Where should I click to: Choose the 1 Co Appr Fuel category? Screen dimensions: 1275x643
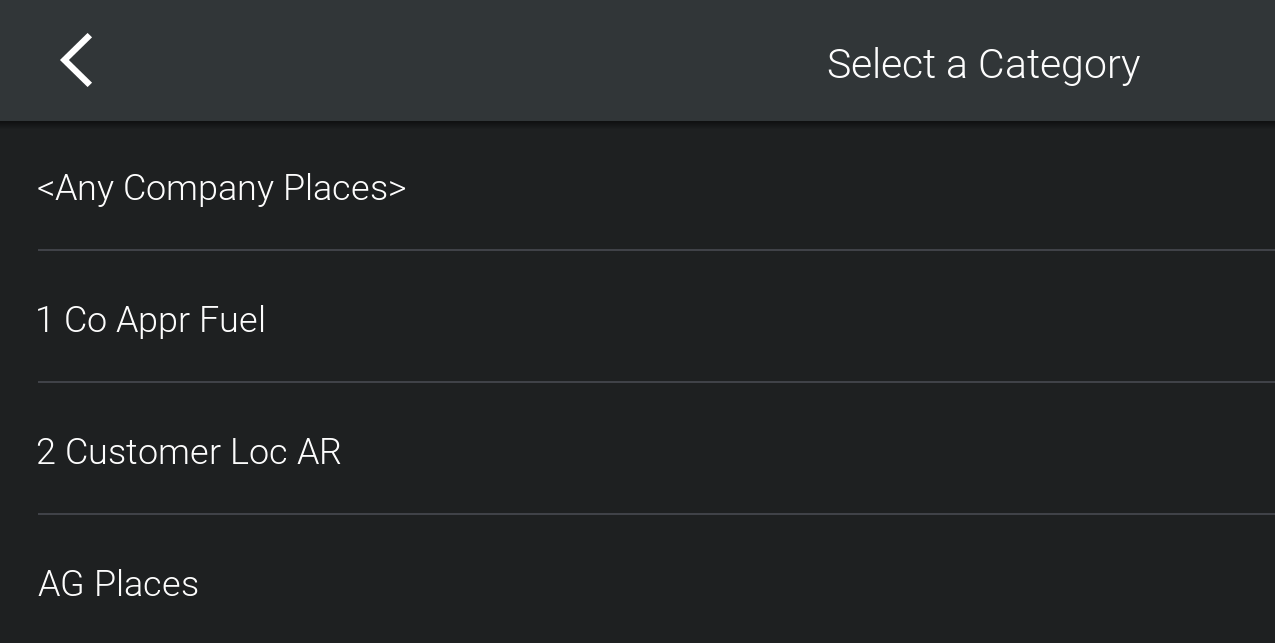coord(151,320)
